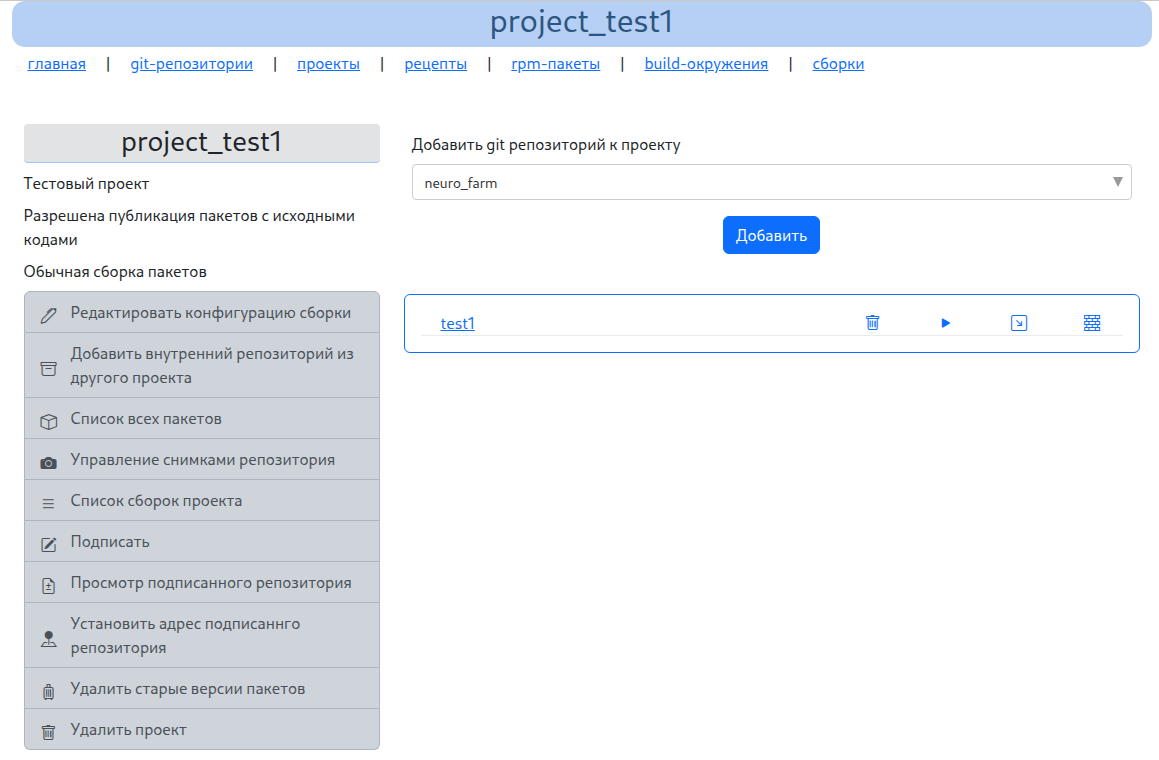Open Просмотр подписанного репозитория

tap(210, 582)
